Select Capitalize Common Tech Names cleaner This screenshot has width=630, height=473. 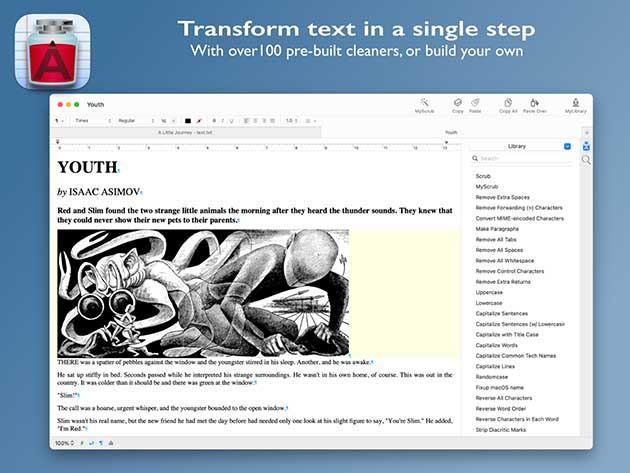pyautogui.click(x=515, y=356)
